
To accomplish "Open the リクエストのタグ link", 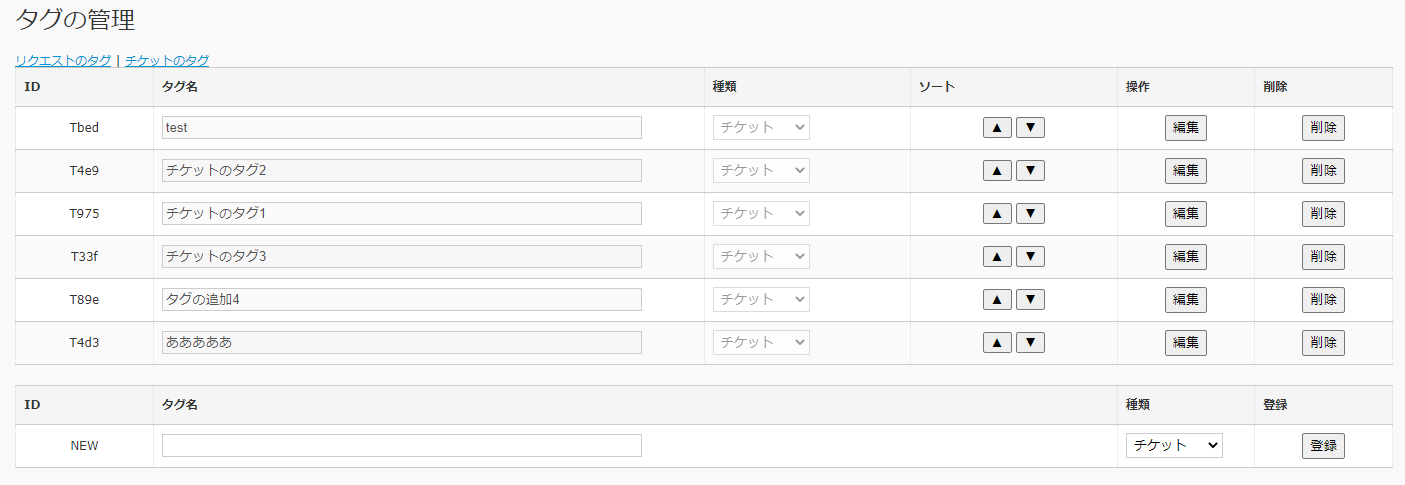I will tap(63, 61).
